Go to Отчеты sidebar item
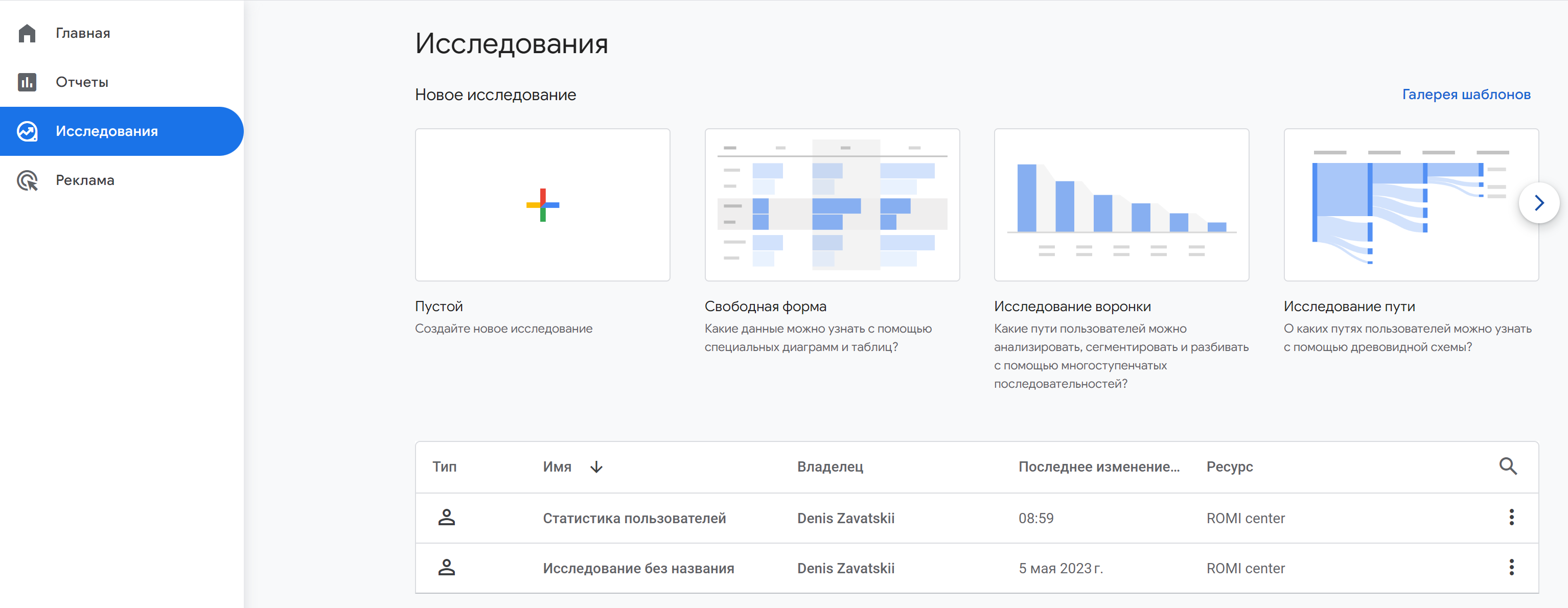Screen dimensions: 1568x608 click(82, 82)
